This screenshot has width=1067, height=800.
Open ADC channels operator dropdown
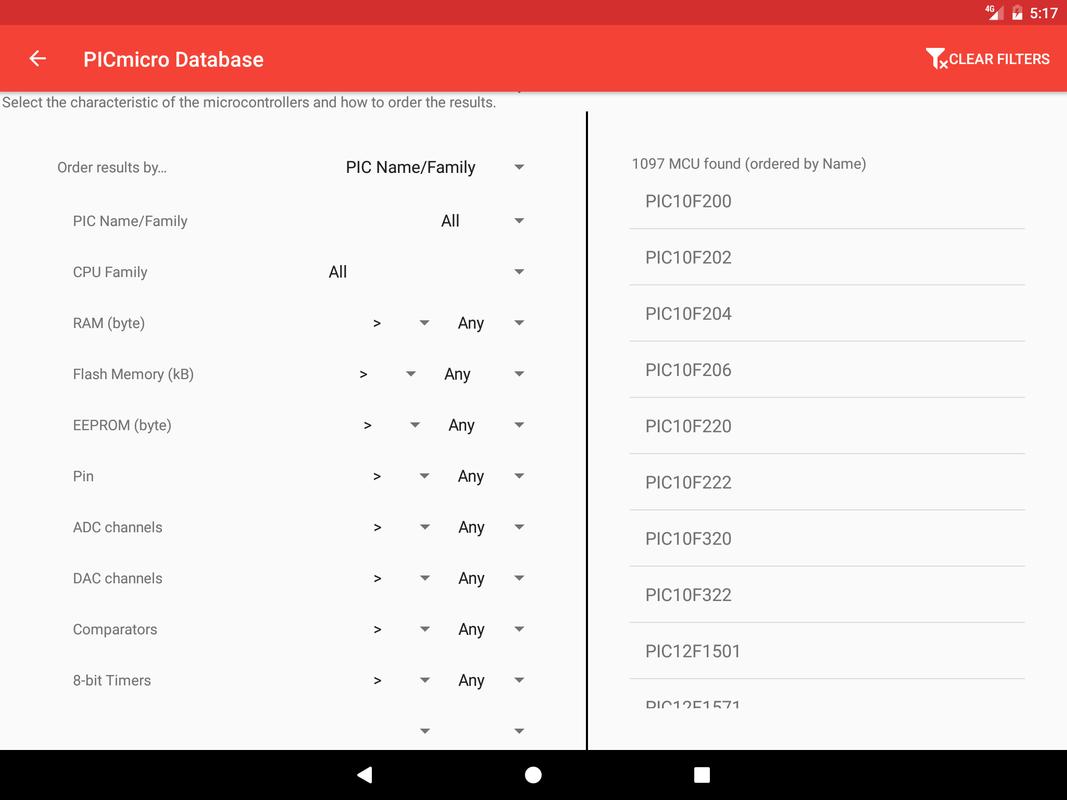tap(400, 527)
